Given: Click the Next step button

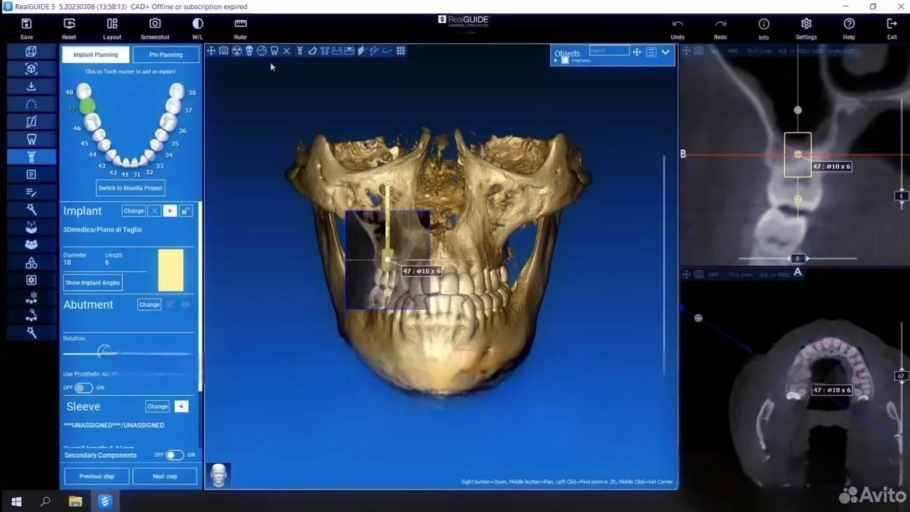Looking at the screenshot, I should tap(165, 476).
